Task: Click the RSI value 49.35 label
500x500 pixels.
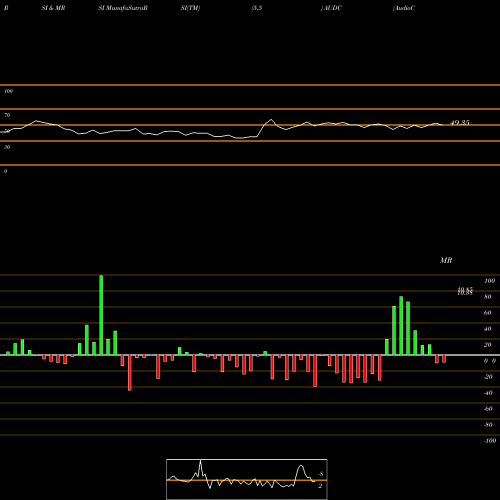Action: tap(460, 123)
